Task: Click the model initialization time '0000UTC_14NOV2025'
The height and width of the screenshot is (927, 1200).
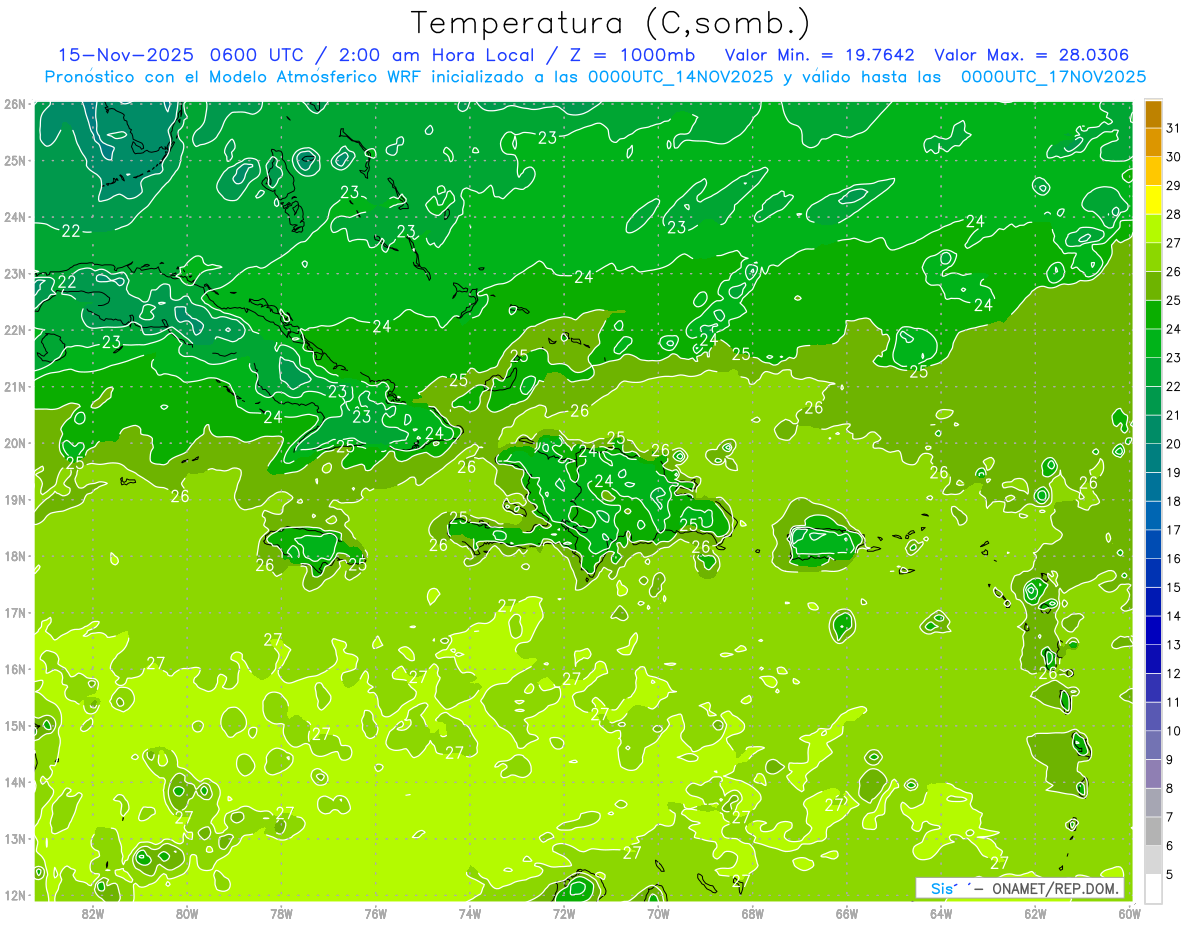Action: (681, 77)
